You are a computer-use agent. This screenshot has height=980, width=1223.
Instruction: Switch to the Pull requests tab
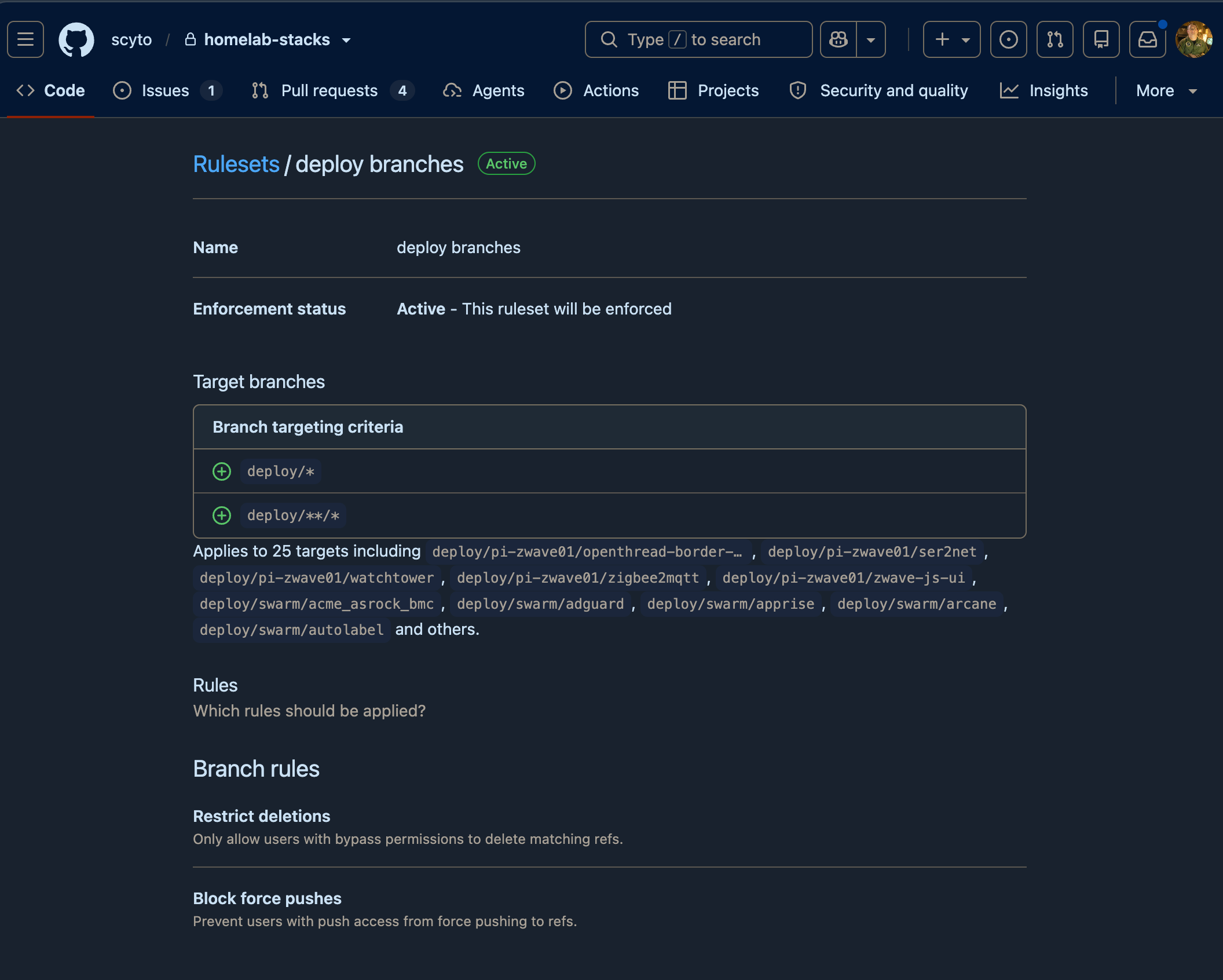click(x=332, y=90)
